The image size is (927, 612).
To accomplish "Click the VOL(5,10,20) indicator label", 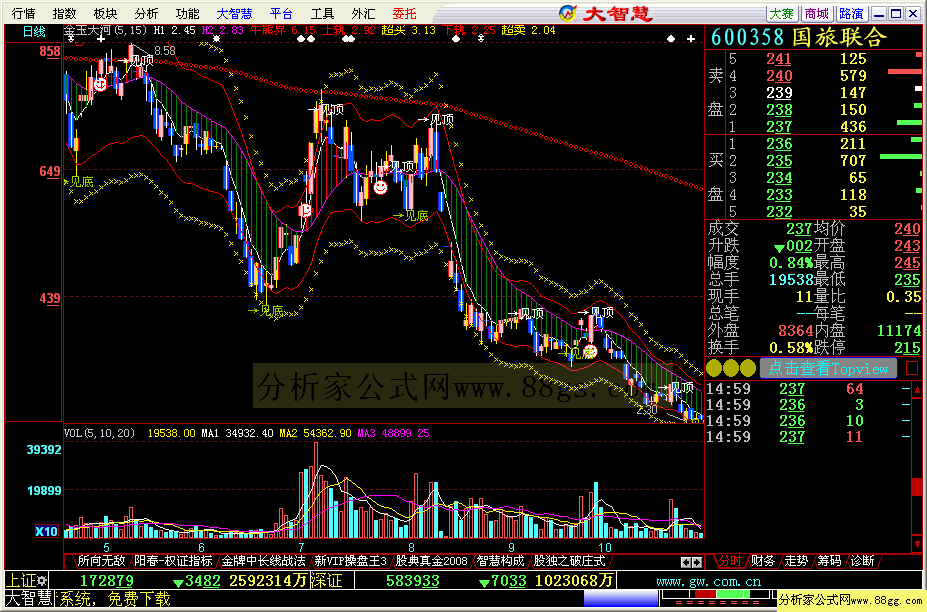I will click(99, 433).
